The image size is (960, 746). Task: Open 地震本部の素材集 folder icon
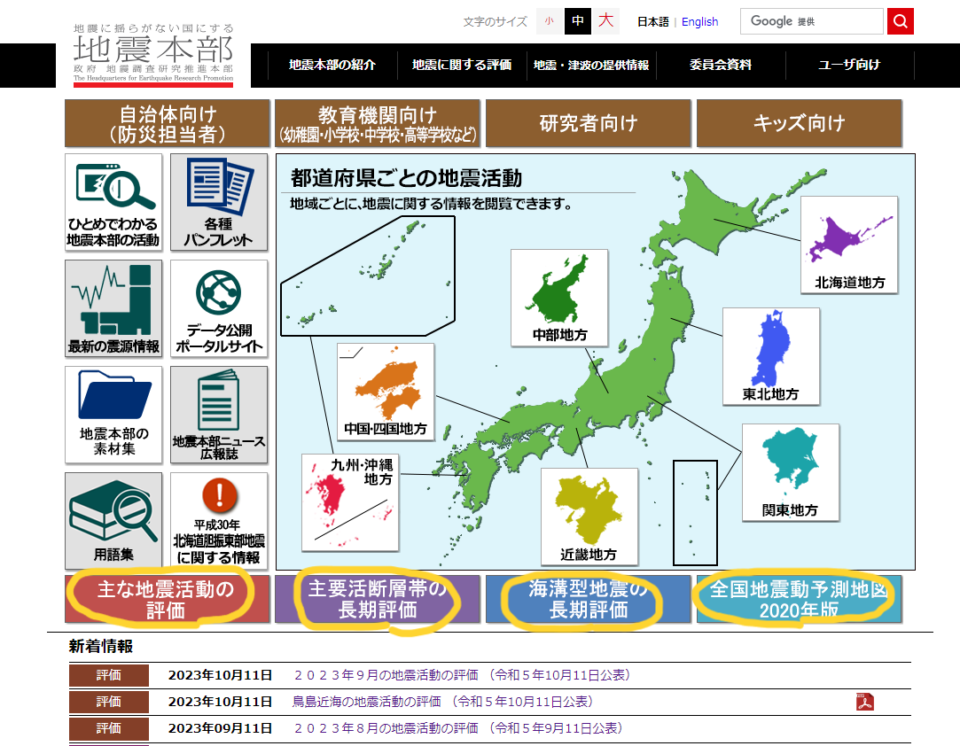(x=113, y=414)
